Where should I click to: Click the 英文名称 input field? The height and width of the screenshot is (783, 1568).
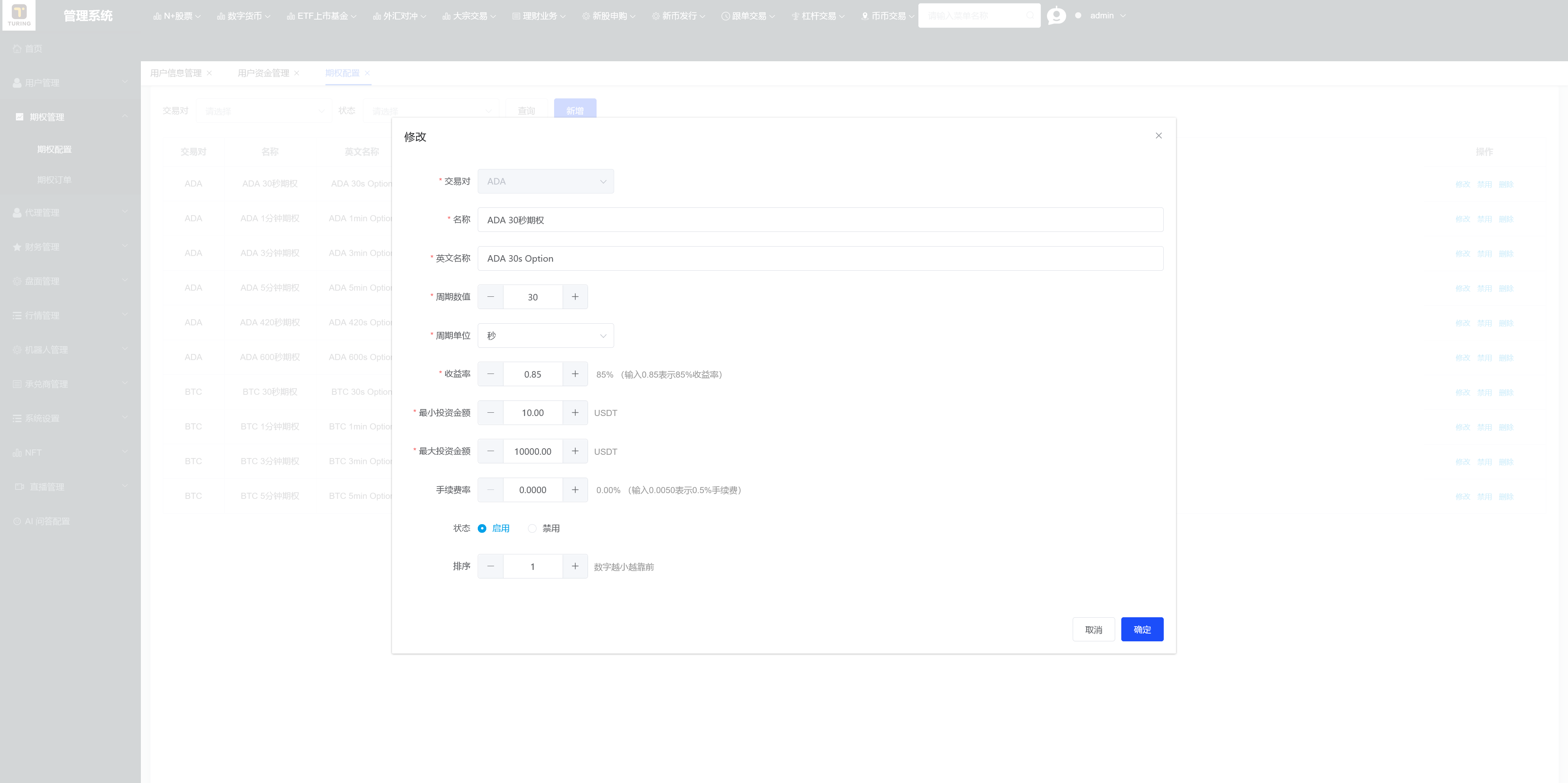pyautogui.click(x=820, y=258)
